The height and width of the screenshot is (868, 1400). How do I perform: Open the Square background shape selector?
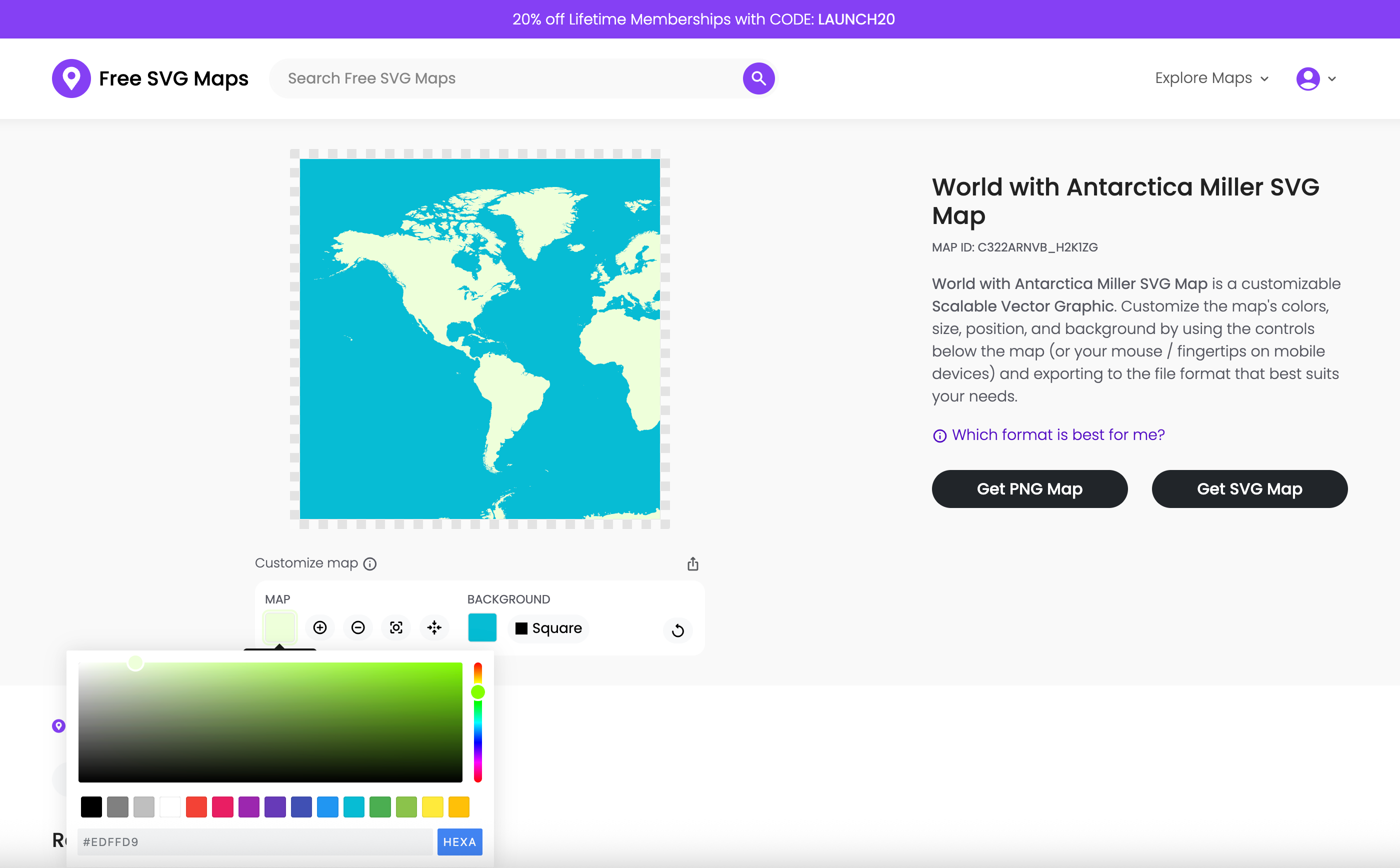point(547,628)
